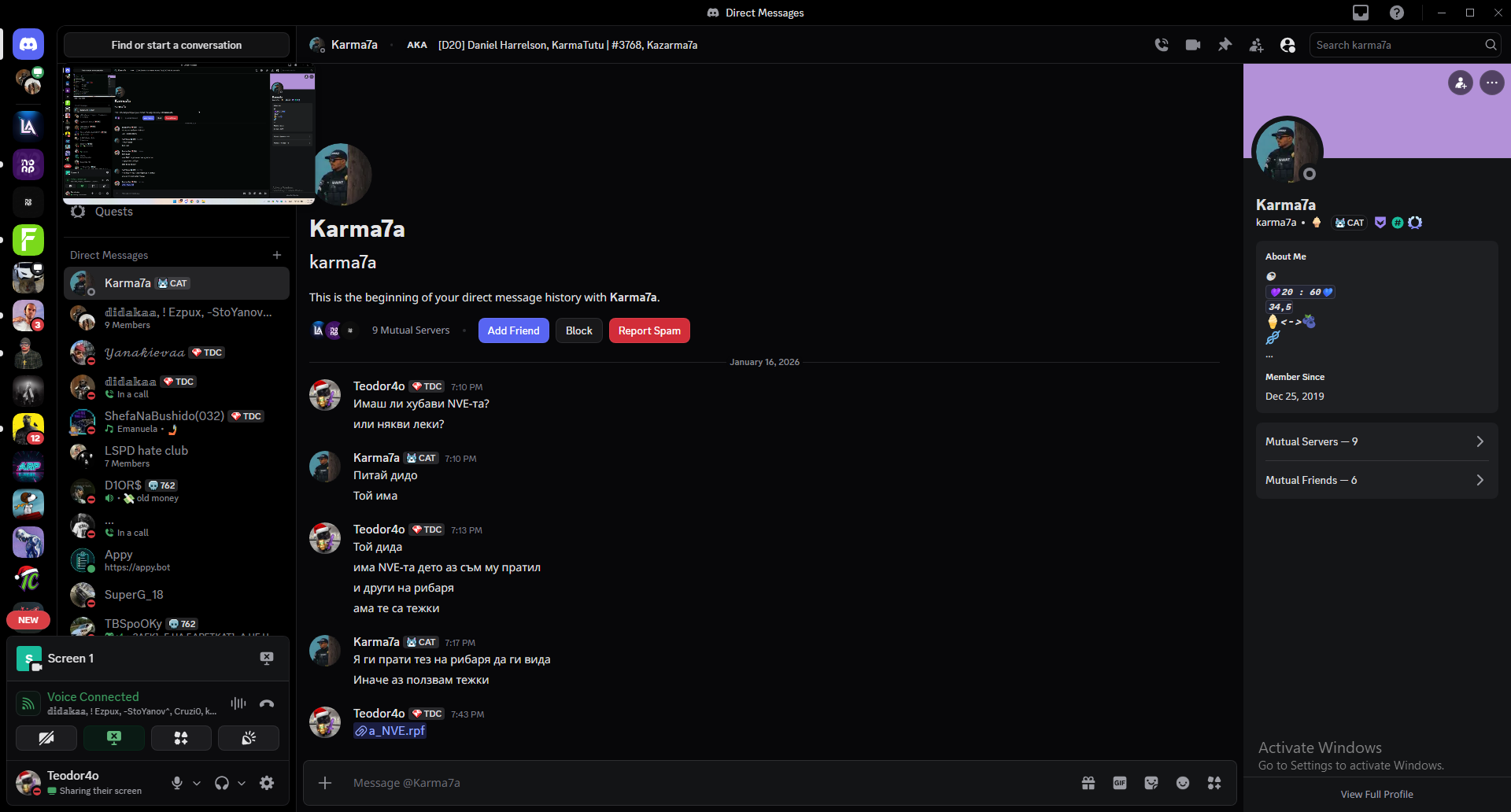Open Teodor4o user panel
Image resolution: width=1511 pixels, height=812 pixels.
(87, 783)
